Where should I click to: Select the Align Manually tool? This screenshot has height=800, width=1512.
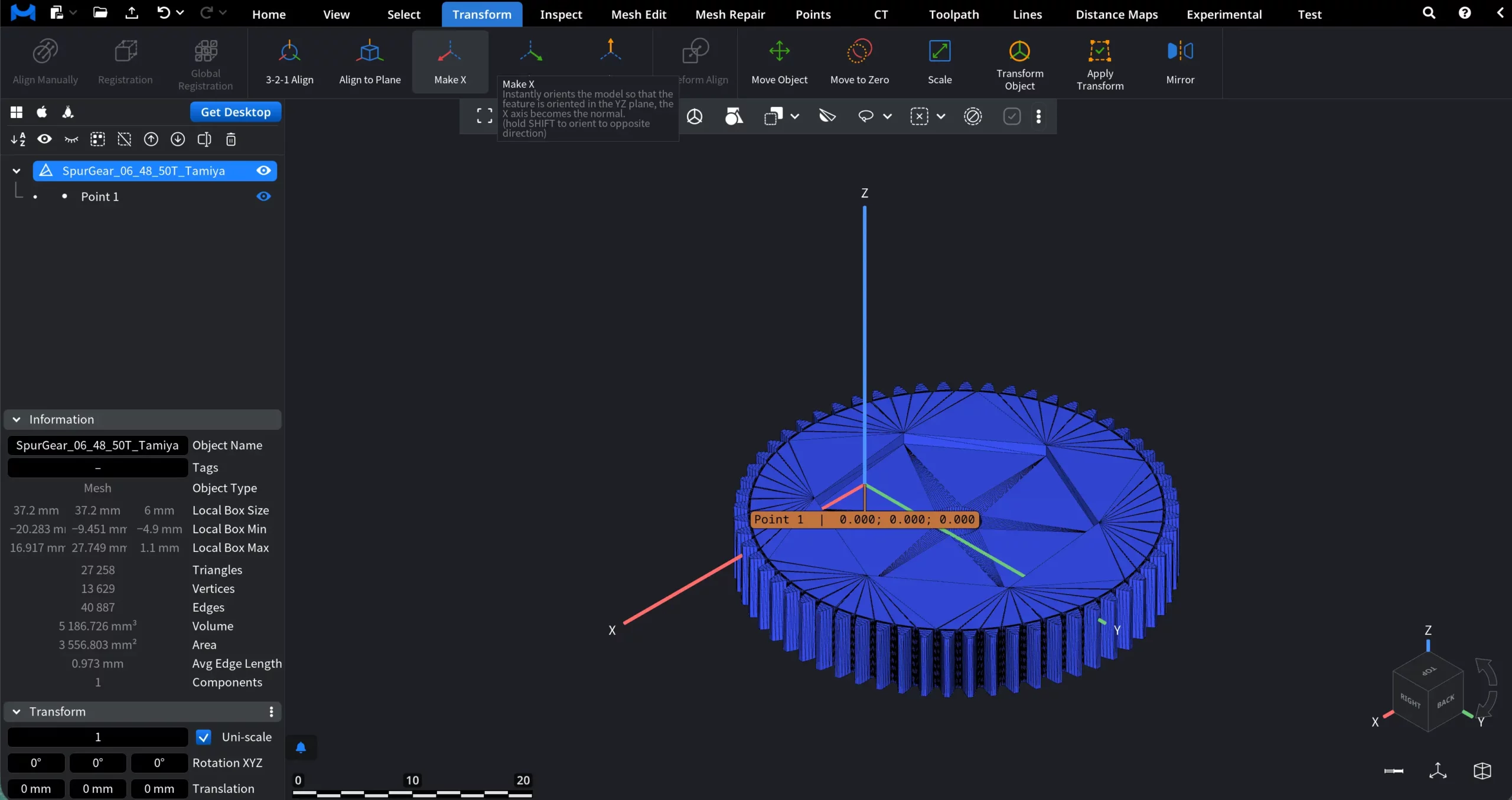pos(45,61)
